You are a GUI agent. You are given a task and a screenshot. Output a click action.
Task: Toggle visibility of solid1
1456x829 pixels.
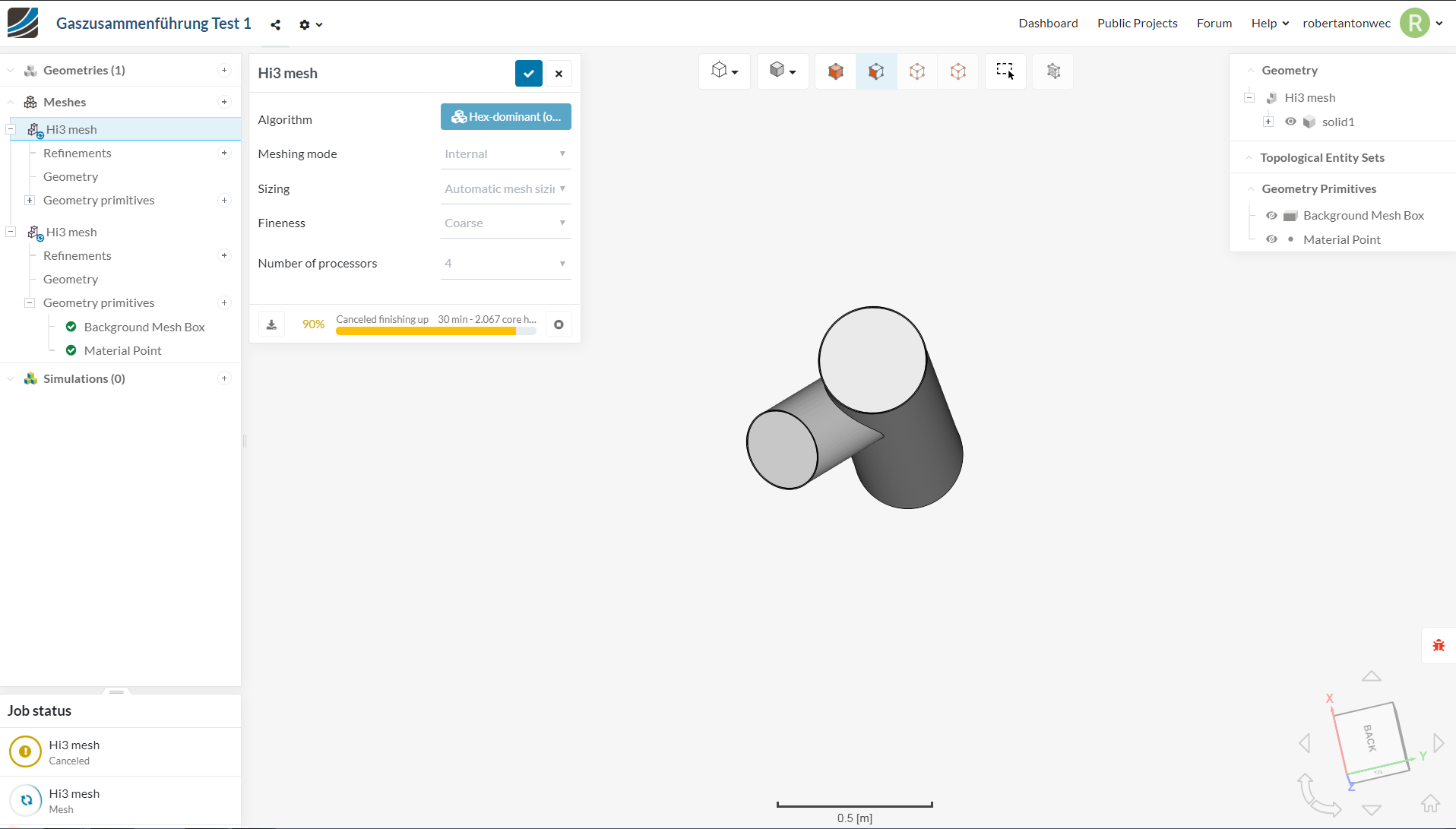tap(1290, 122)
